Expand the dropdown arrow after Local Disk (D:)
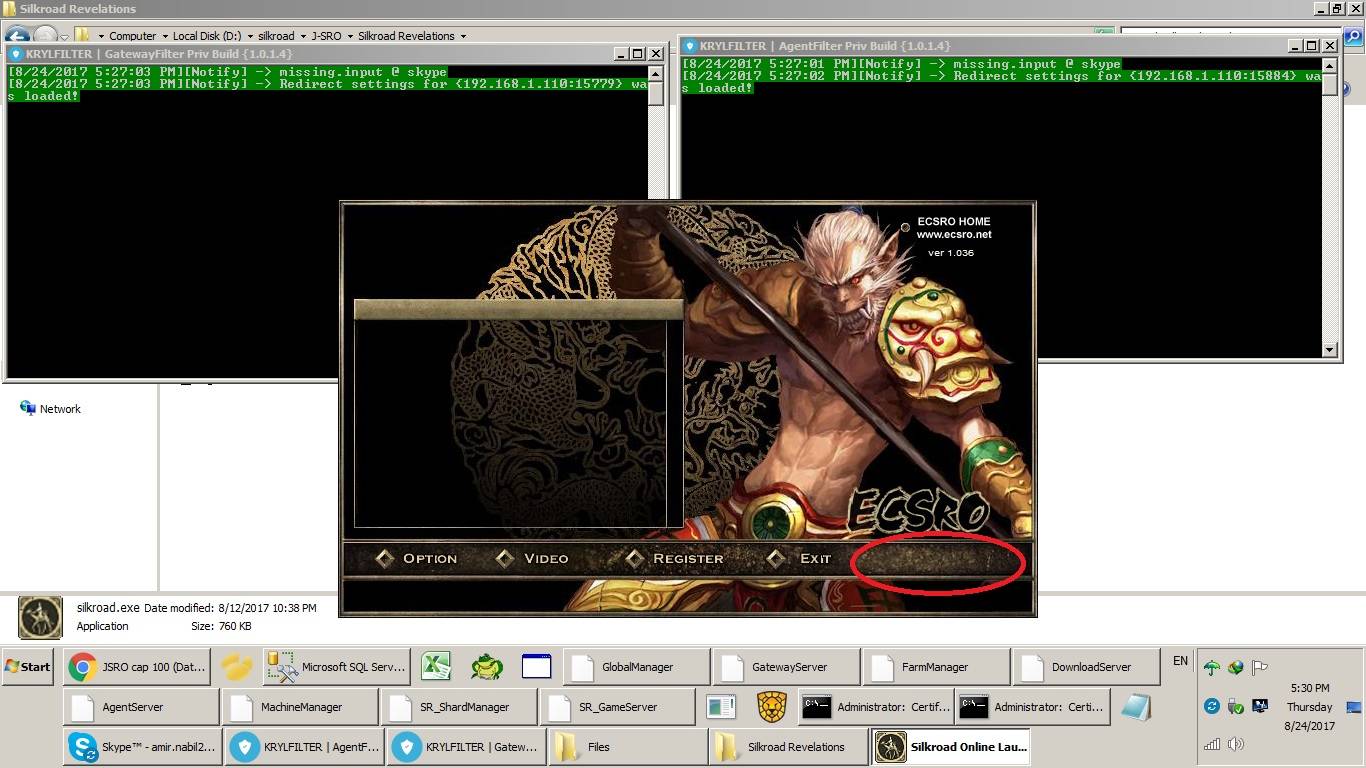Image resolution: width=1366 pixels, height=768 pixels. pyautogui.click(x=249, y=36)
